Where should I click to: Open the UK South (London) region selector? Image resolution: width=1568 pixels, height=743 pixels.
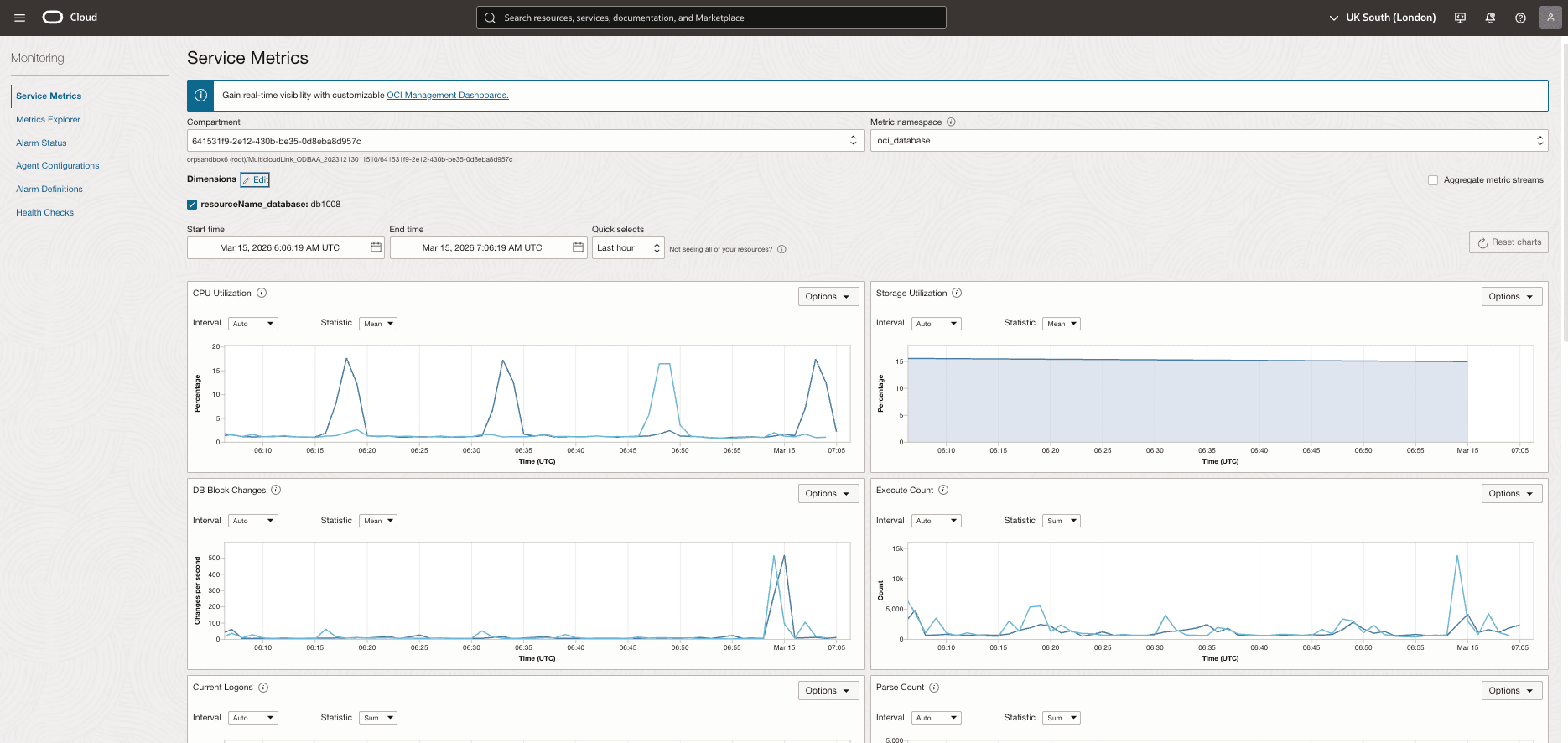click(x=1382, y=18)
